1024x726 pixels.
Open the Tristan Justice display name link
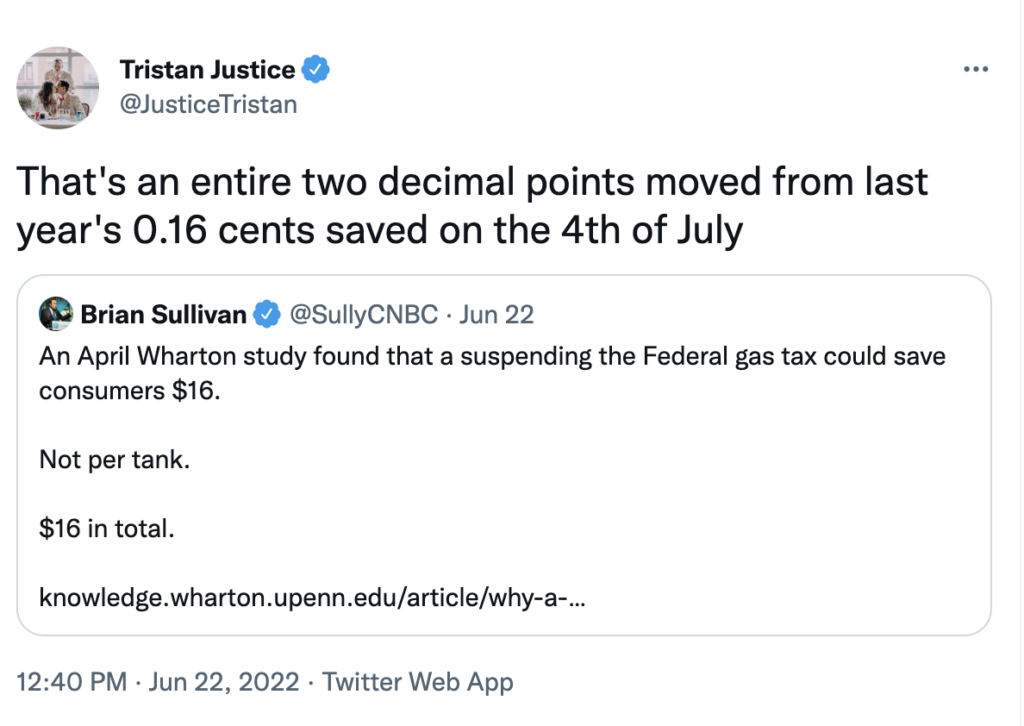click(207, 70)
